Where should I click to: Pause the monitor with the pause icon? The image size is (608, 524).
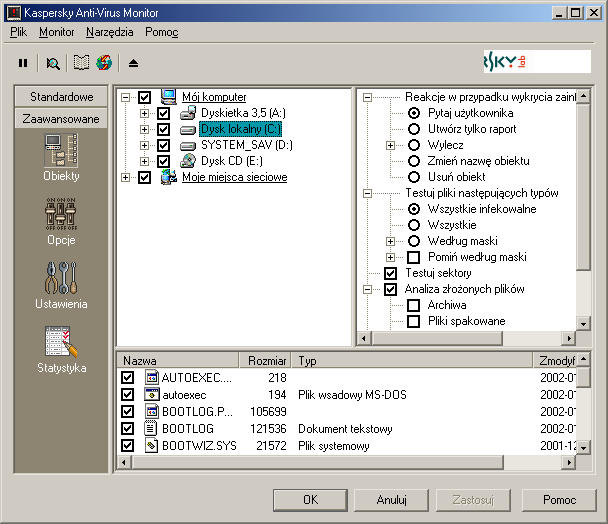[23, 63]
